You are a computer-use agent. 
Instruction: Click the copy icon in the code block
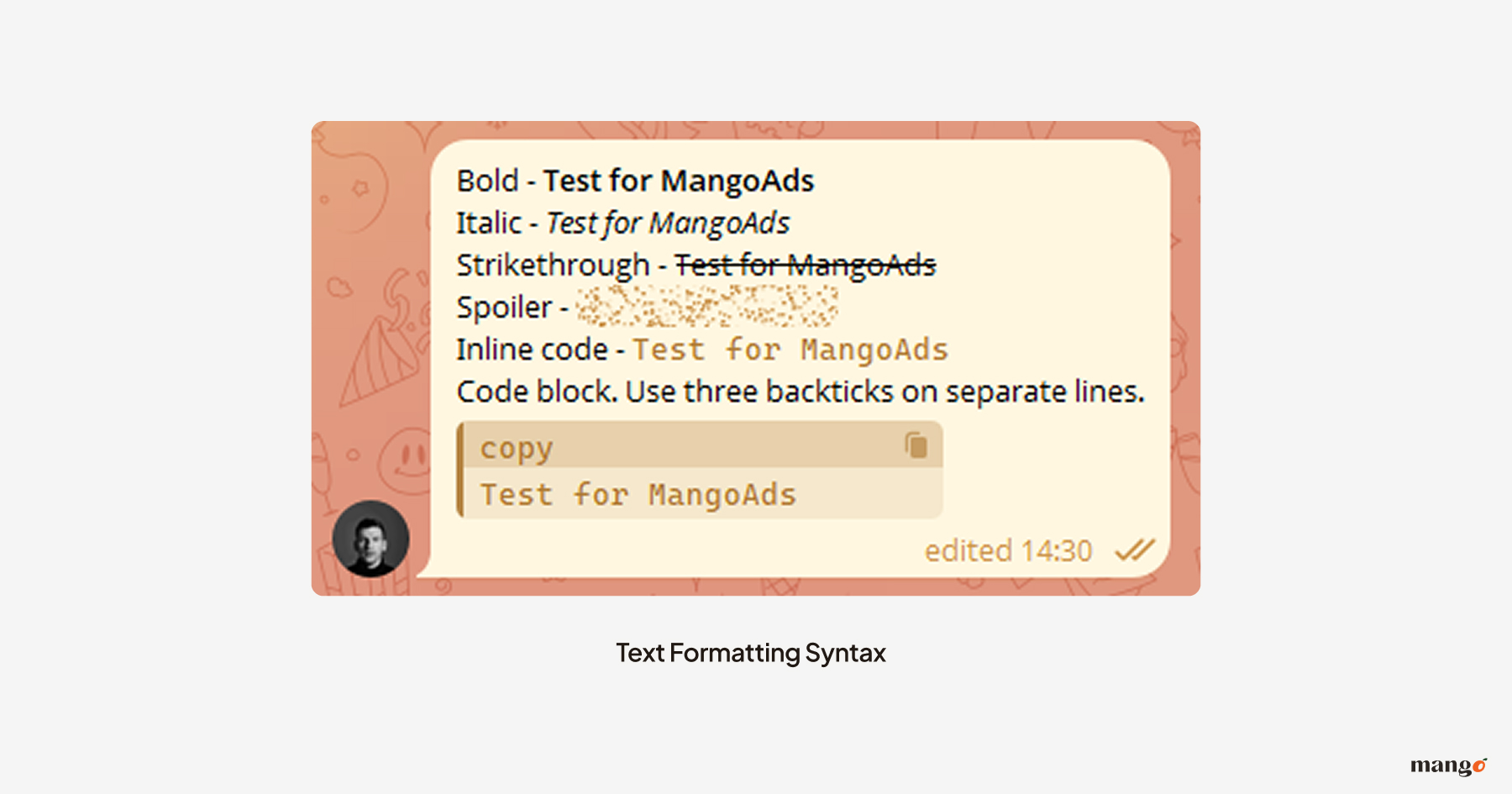point(915,444)
